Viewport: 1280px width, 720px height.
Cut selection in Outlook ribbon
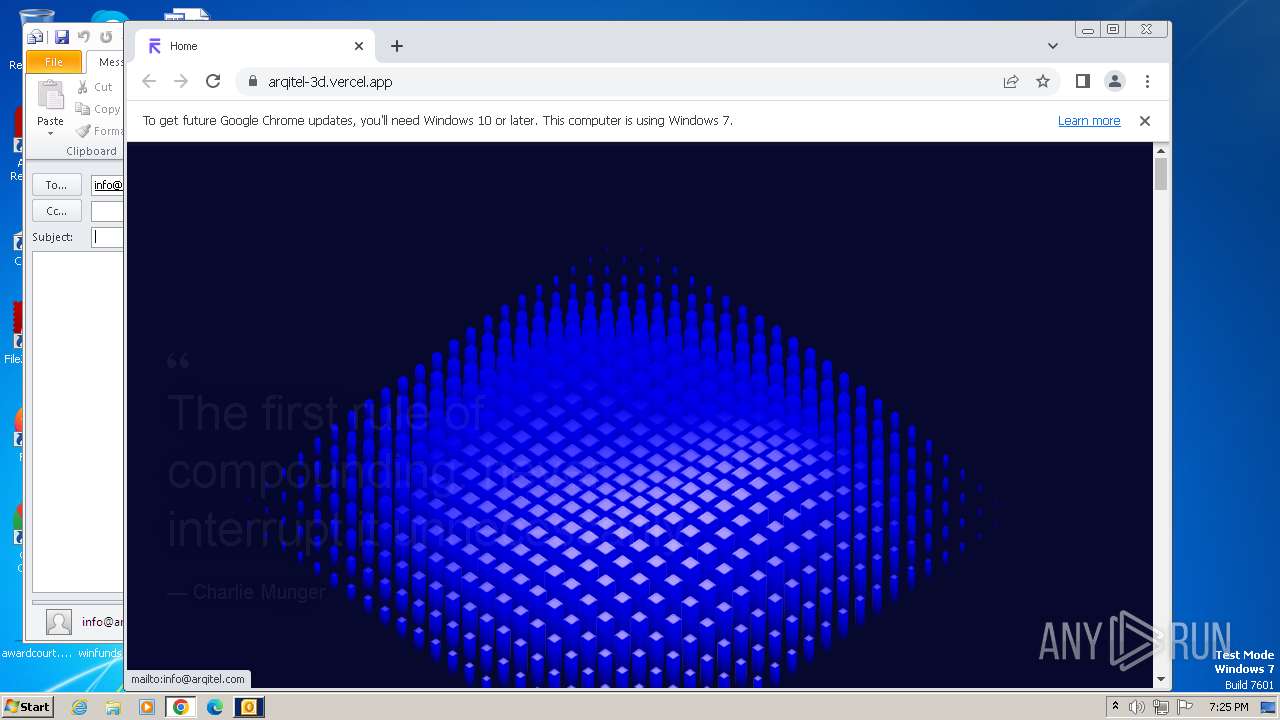pyautogui.click(x=96, y=87)
